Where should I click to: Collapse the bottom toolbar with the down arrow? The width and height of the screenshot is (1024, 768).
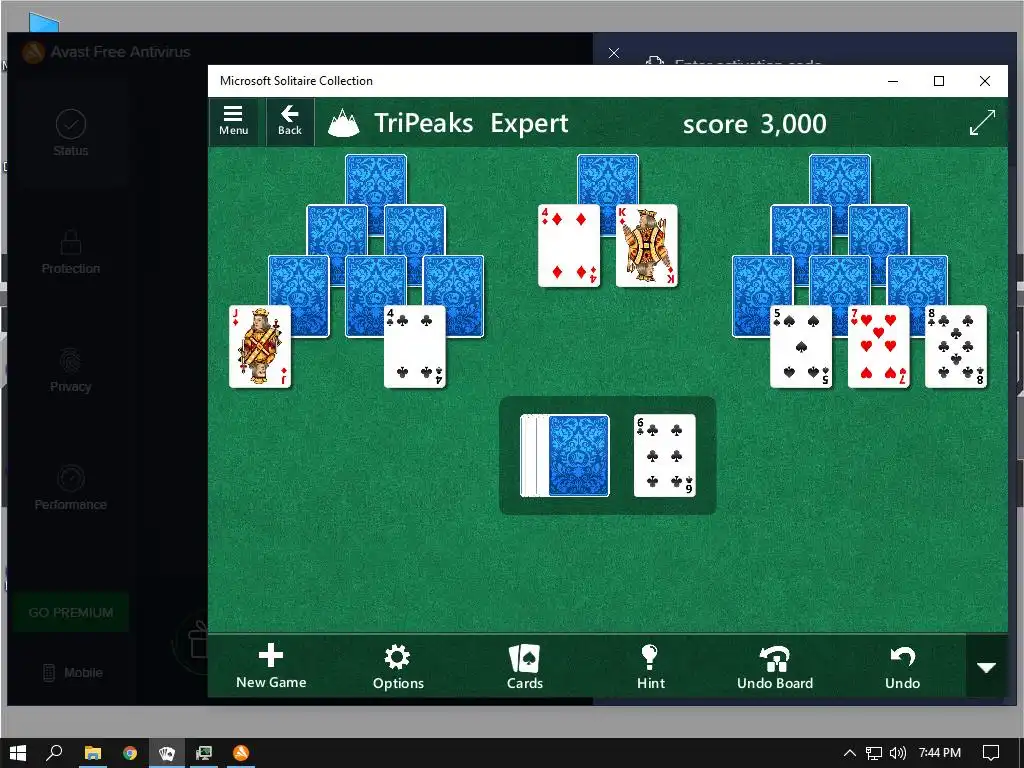[986, 667]
